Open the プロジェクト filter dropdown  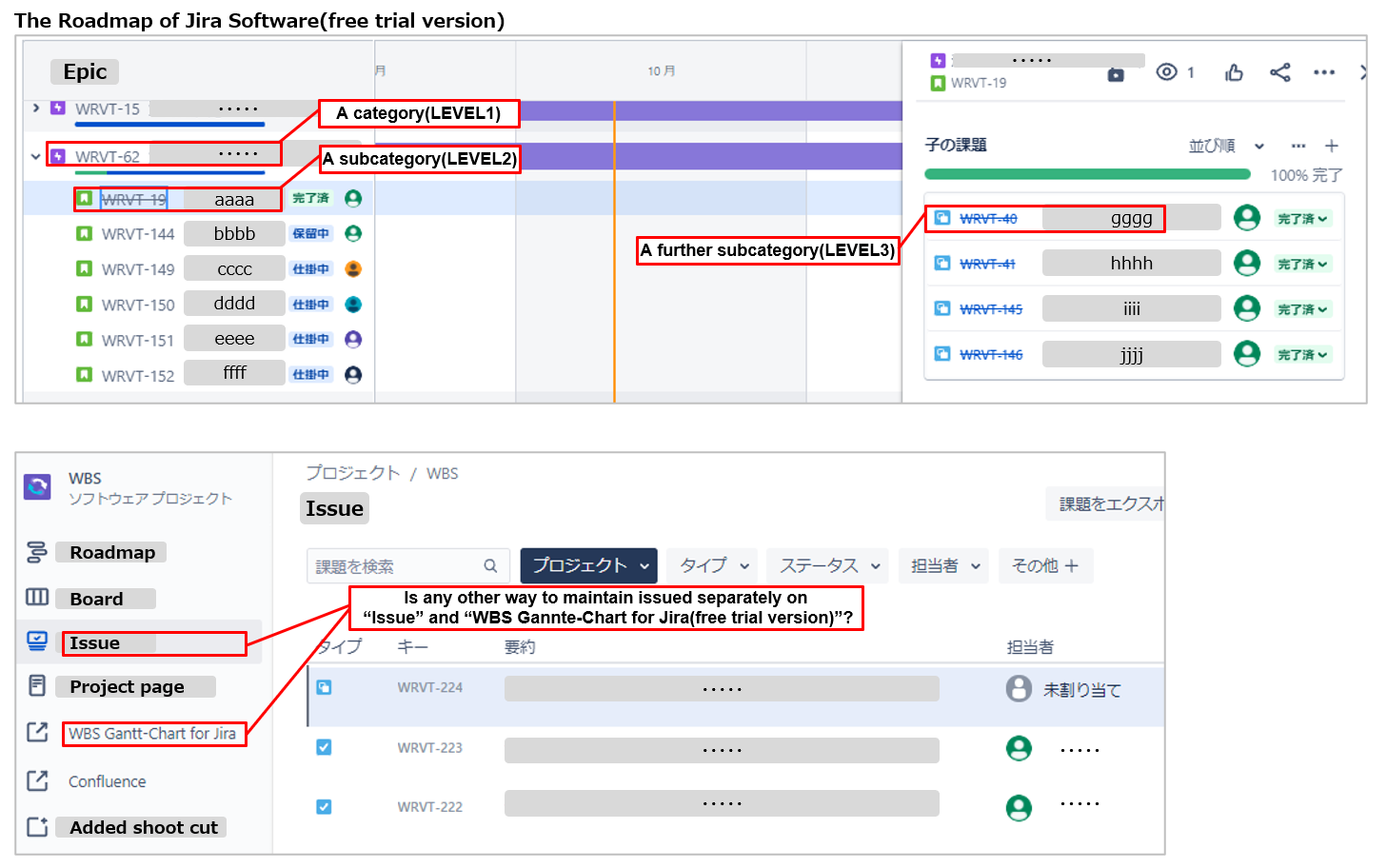point(588,565)
